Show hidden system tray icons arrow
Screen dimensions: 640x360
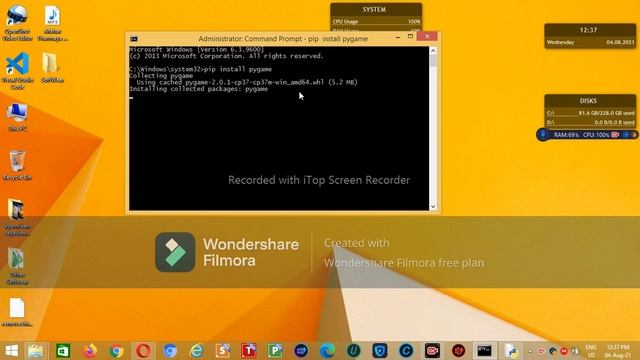click(530, 351)
